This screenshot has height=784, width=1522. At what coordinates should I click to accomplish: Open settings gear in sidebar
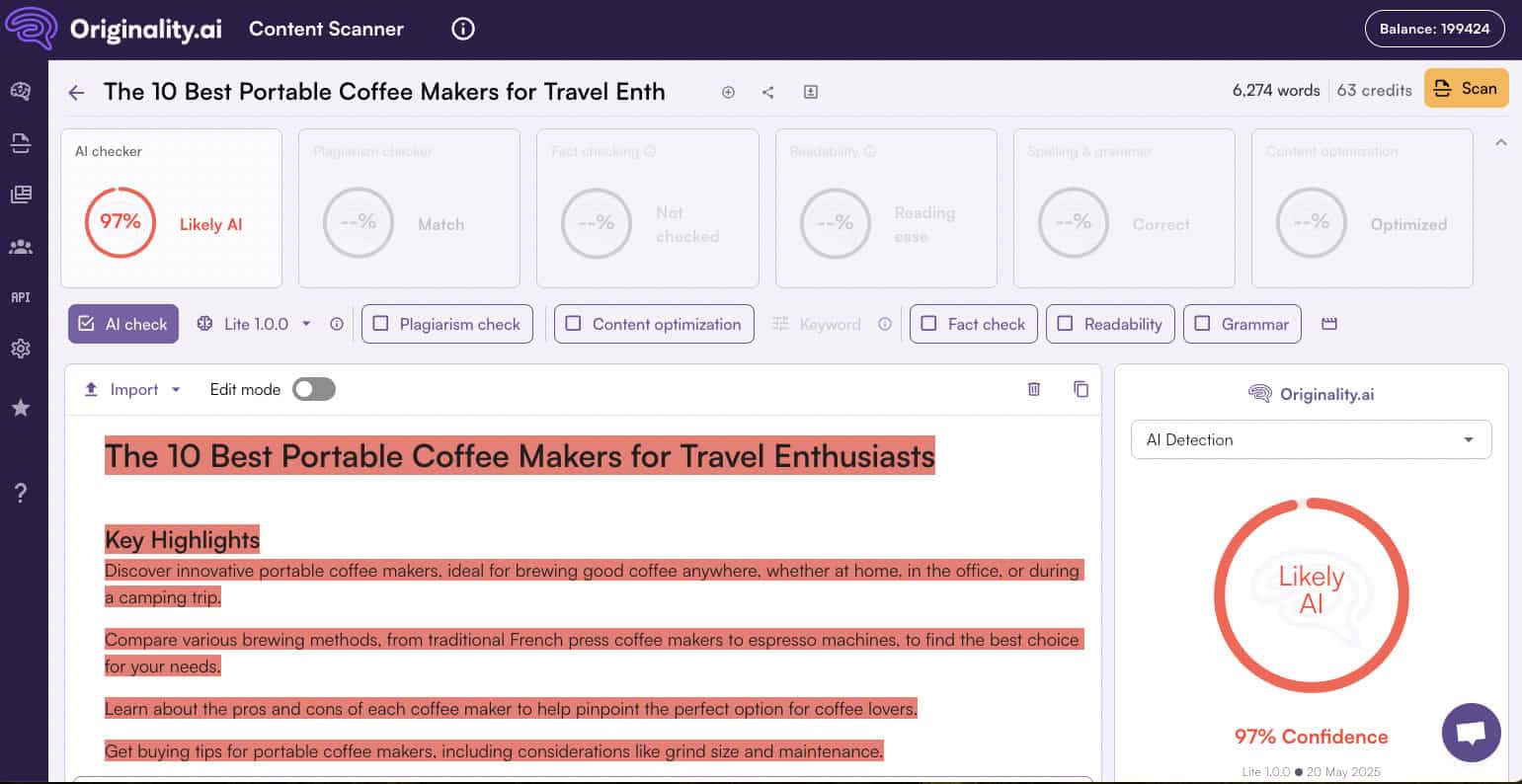click(21, 349)
